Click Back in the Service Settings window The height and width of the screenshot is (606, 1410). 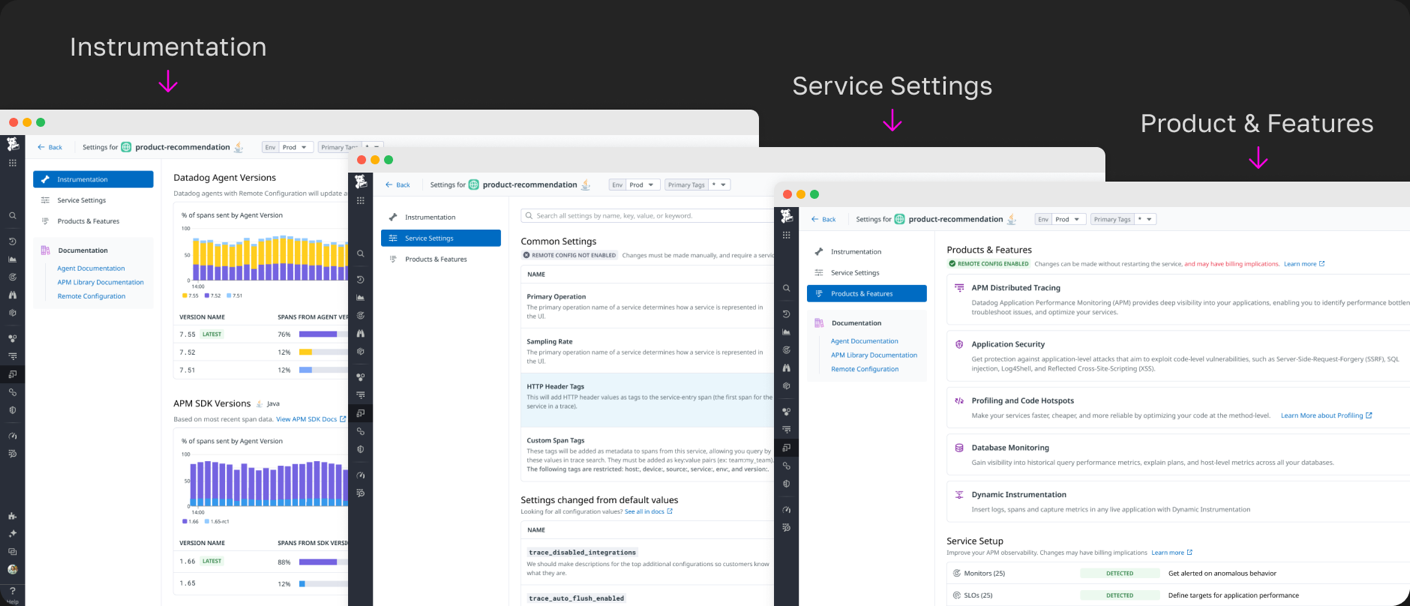398,185
